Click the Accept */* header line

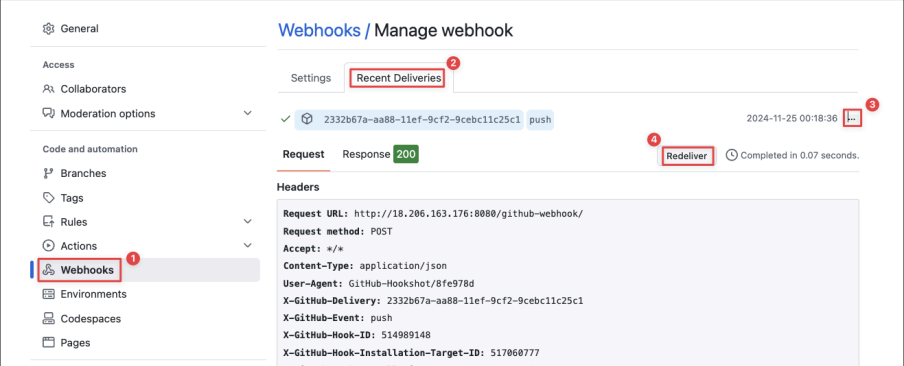tap(315, 248)
